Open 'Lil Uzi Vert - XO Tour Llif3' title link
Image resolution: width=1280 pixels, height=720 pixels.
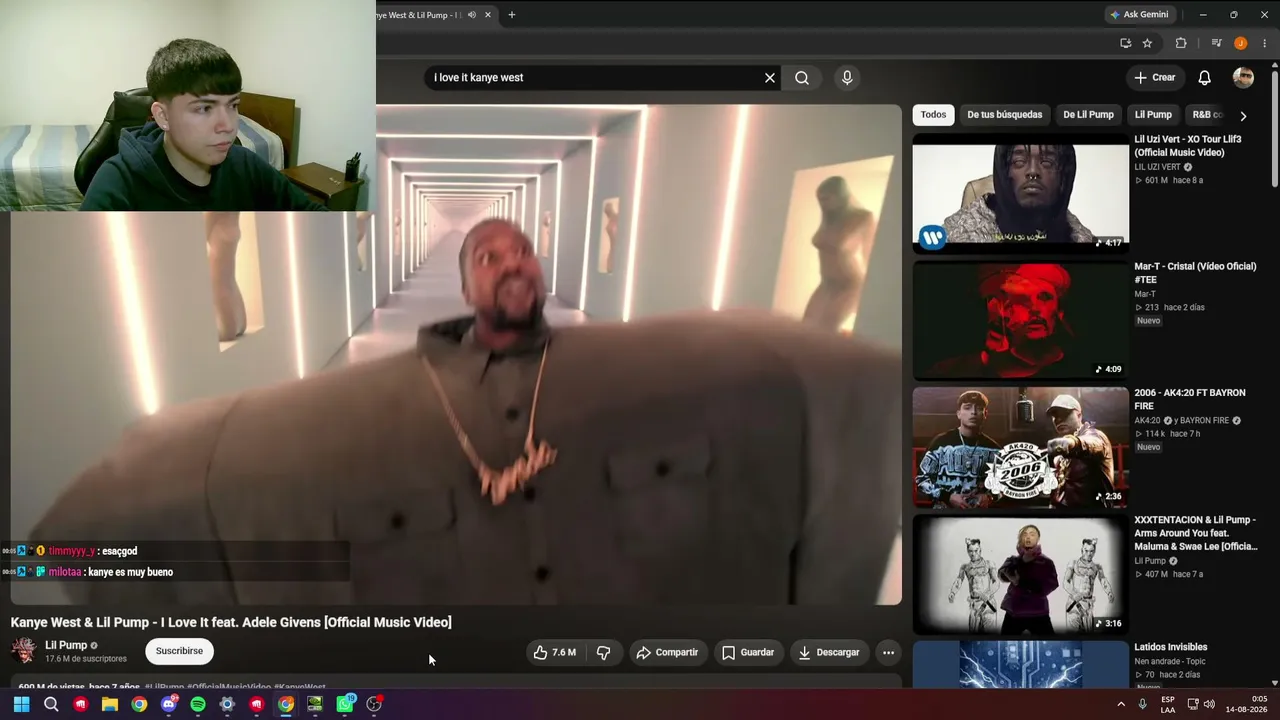[1188, 146]
